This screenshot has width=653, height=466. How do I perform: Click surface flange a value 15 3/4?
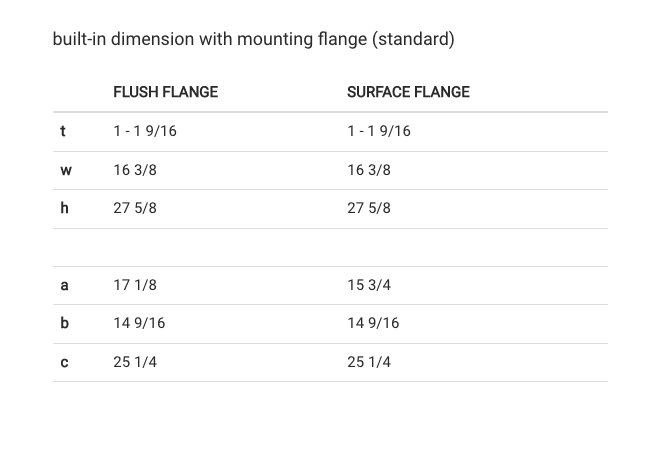click(x=369, y=285)
